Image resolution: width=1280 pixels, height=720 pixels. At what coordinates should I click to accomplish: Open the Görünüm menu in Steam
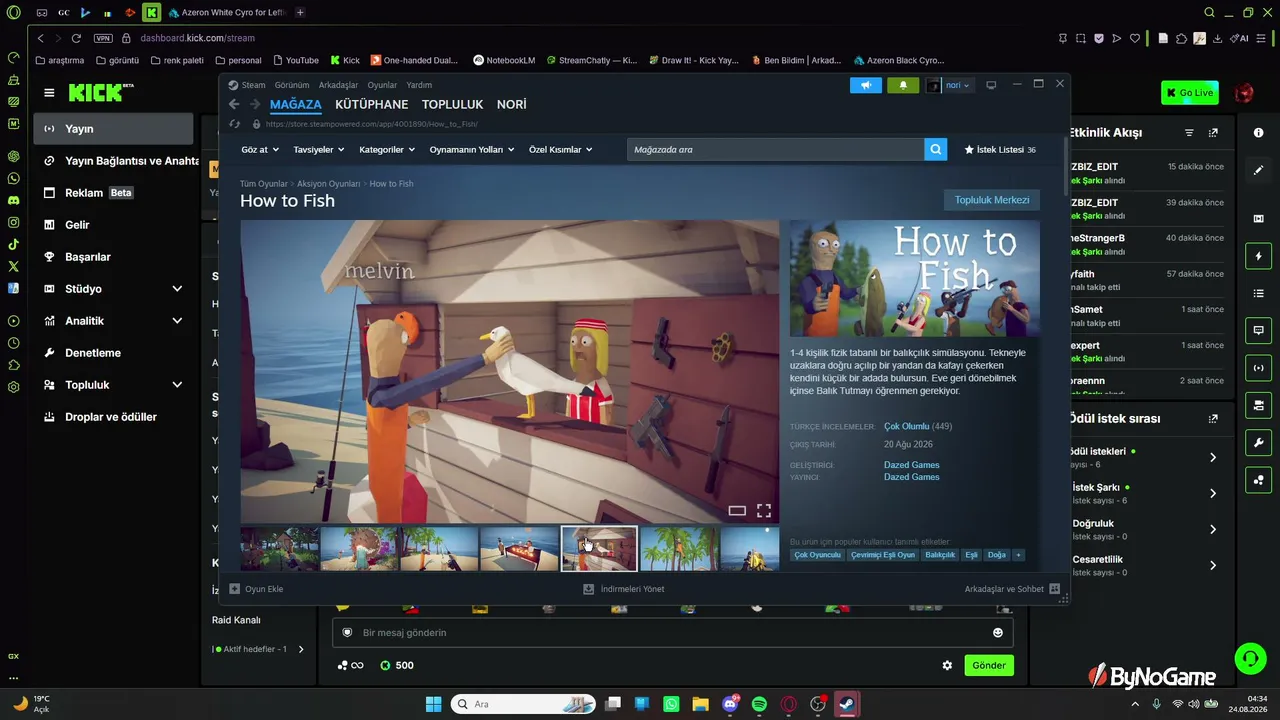pyautogui.click(x=292, y=85)
